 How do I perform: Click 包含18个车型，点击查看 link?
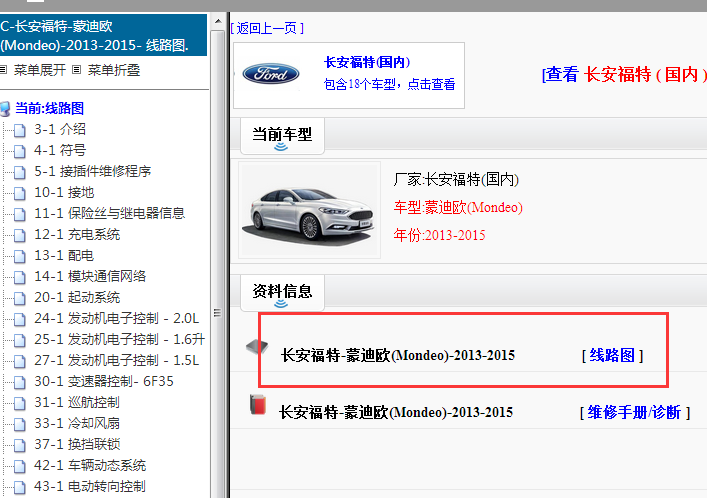click(390, 84)
